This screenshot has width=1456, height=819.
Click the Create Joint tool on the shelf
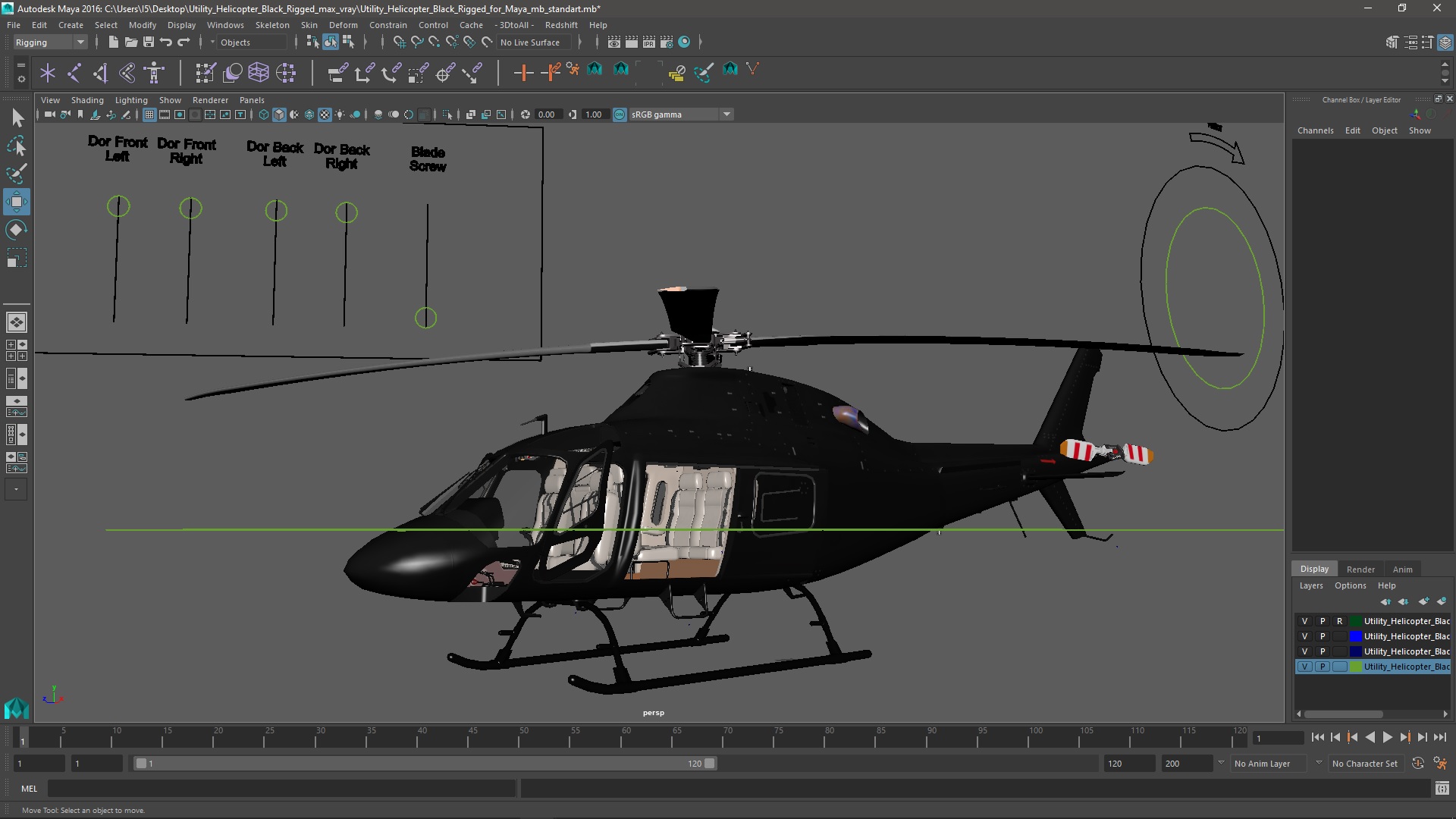point(74,73)
